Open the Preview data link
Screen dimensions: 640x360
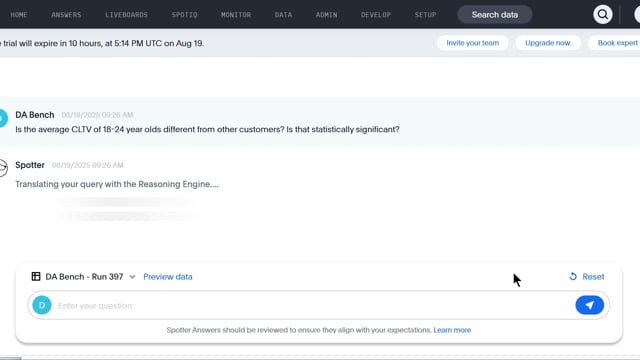tap(168, 277)
